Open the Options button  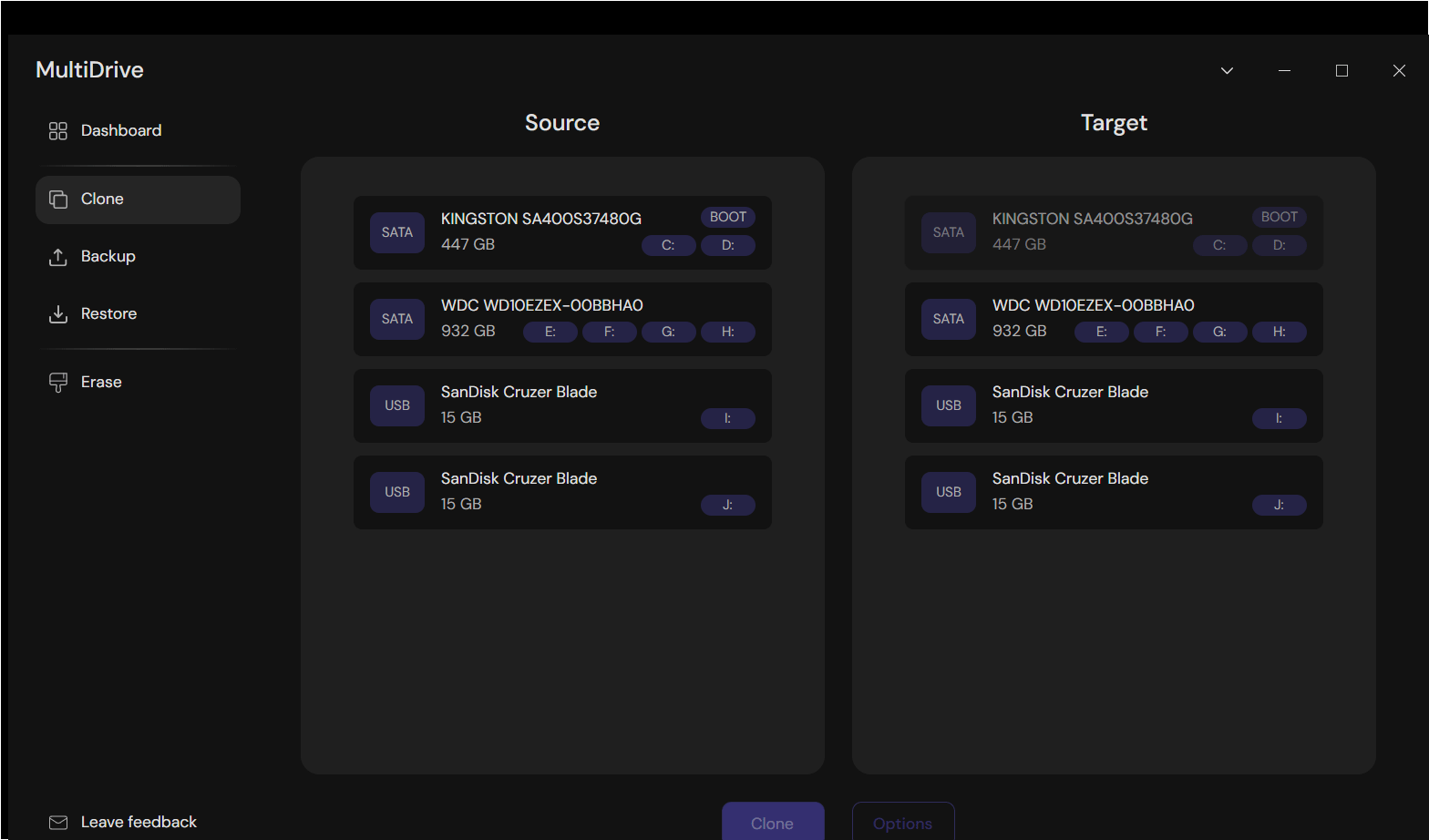click(903, 821)
